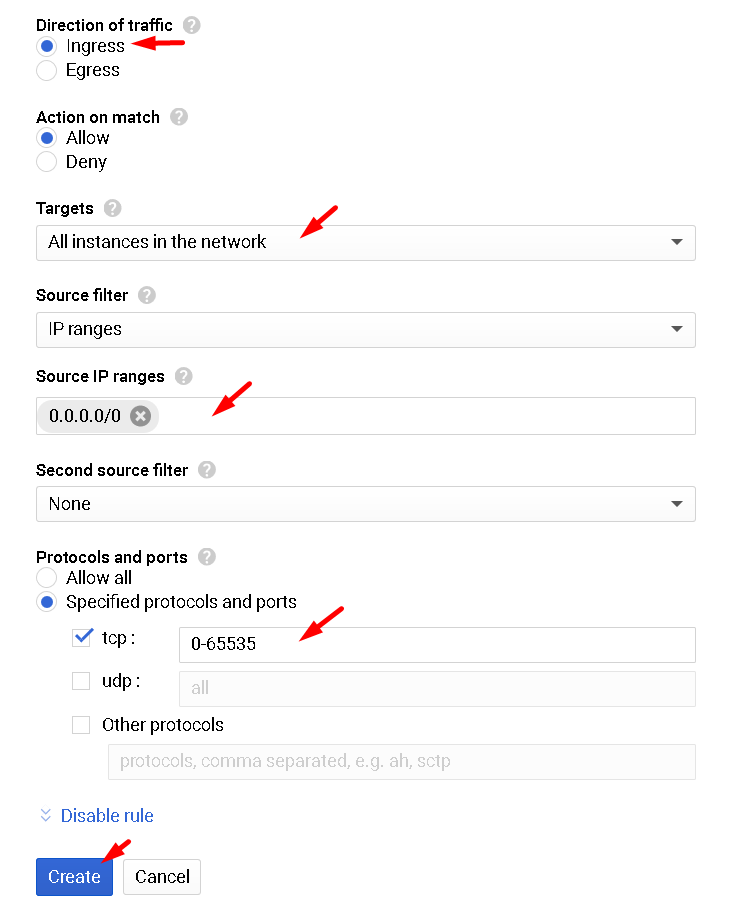Remove the 0.0.0.0/0 IP range chip
739x914 pixels.
141,416
